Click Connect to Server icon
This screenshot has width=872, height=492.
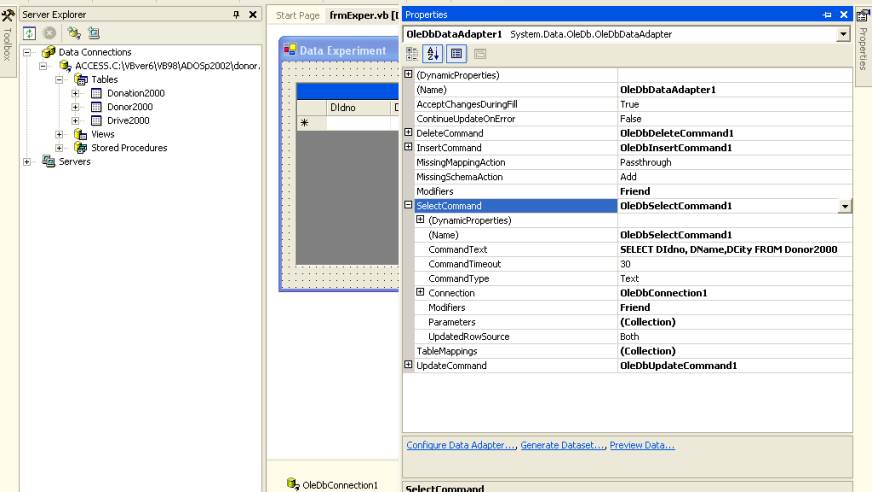(x=94, y=33)
